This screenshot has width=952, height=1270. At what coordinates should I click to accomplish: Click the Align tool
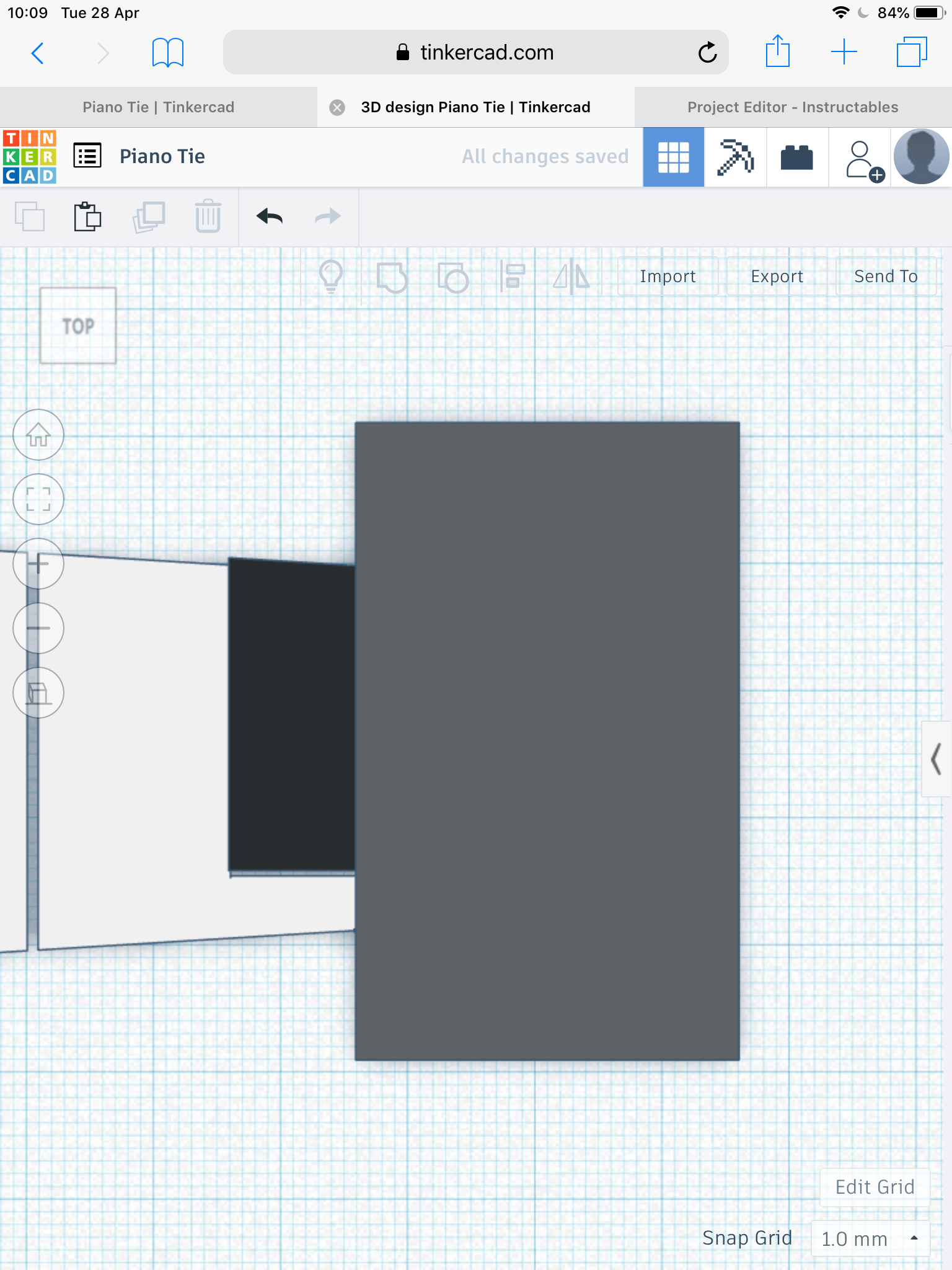513,277
